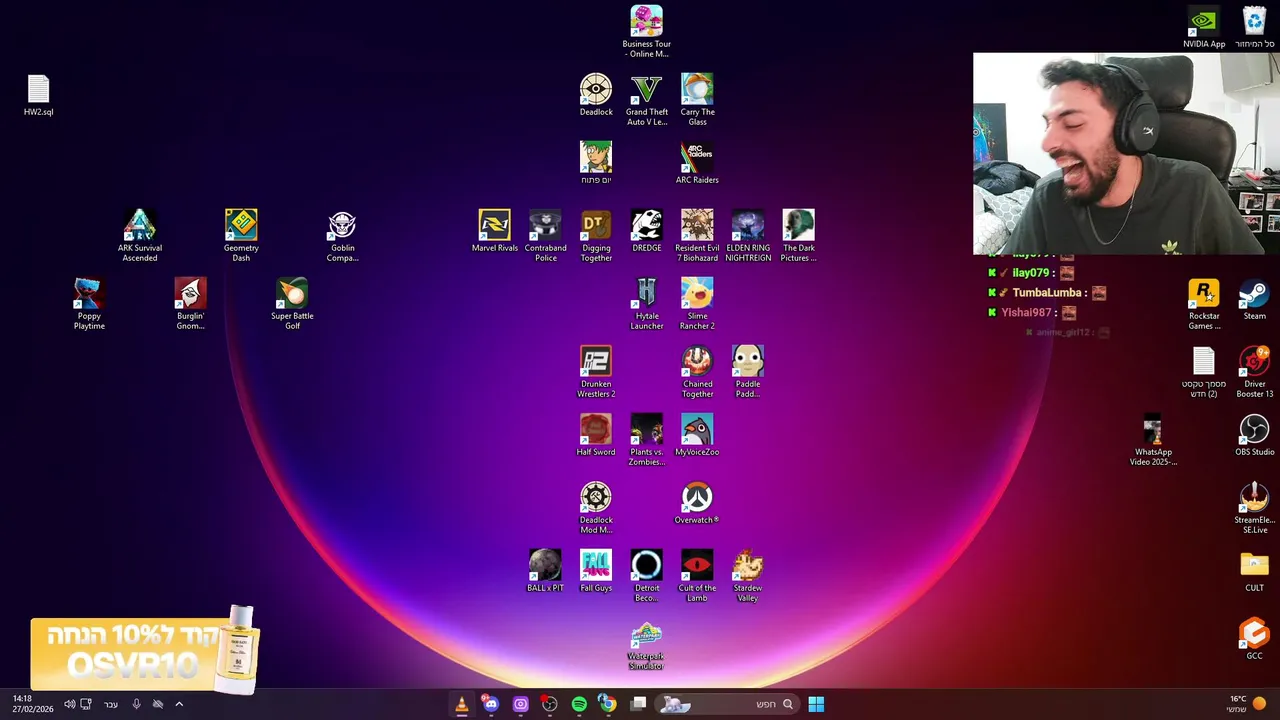This screenshot has width=1280, height=720.
Task: Select the Deadlock desktop shortcut
Action: pyautogui.click(x=596, y=95)
